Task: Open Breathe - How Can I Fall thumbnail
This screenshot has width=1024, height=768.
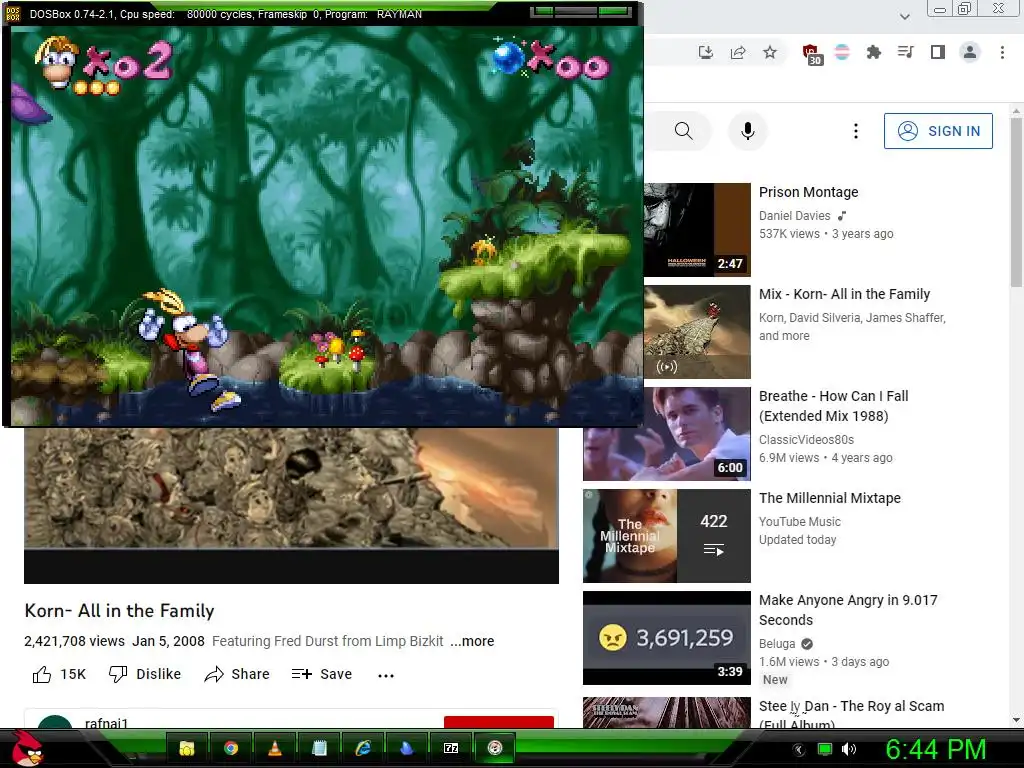Action: point(667,434)
